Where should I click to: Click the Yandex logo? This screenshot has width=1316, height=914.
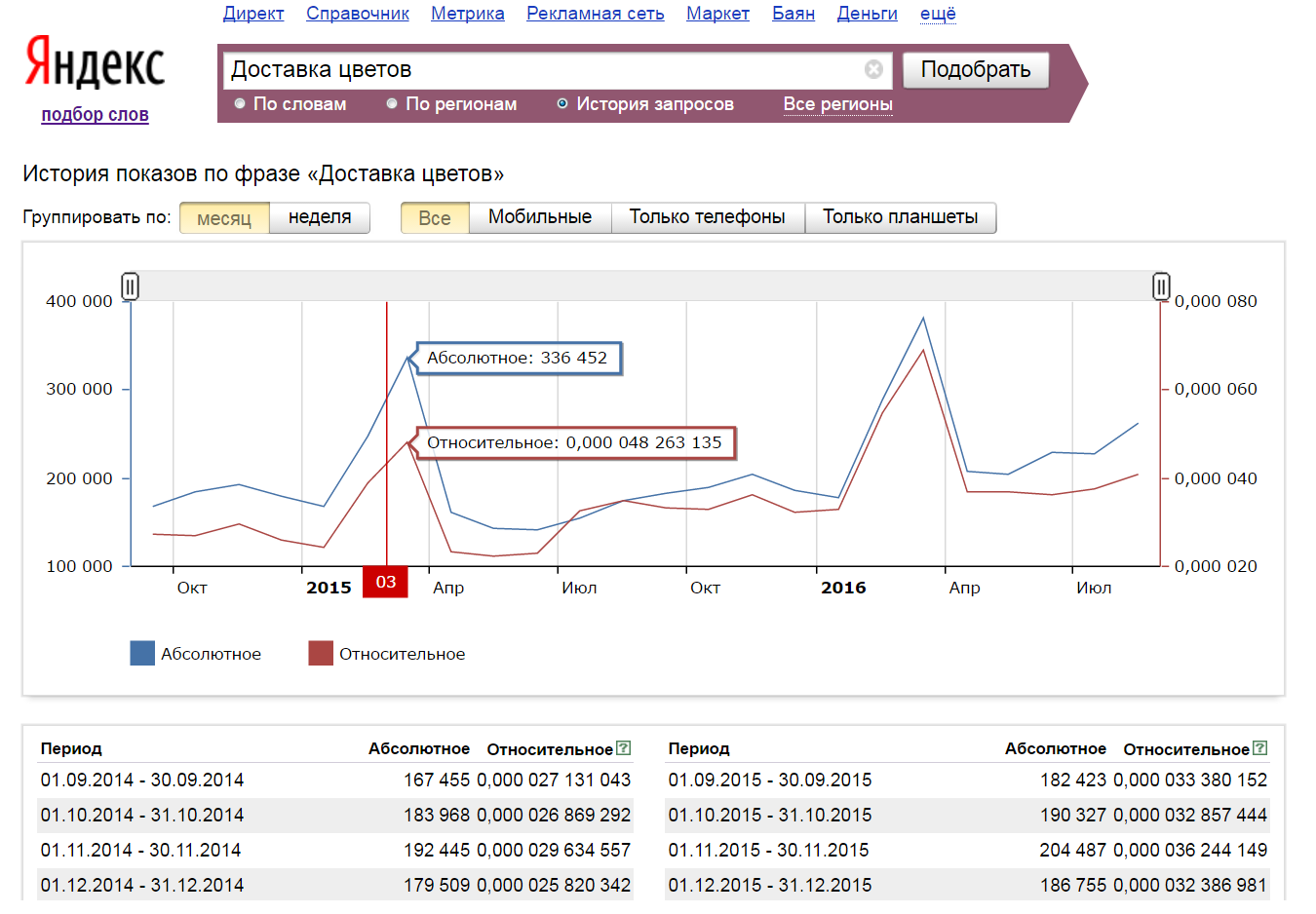[95, 62]
